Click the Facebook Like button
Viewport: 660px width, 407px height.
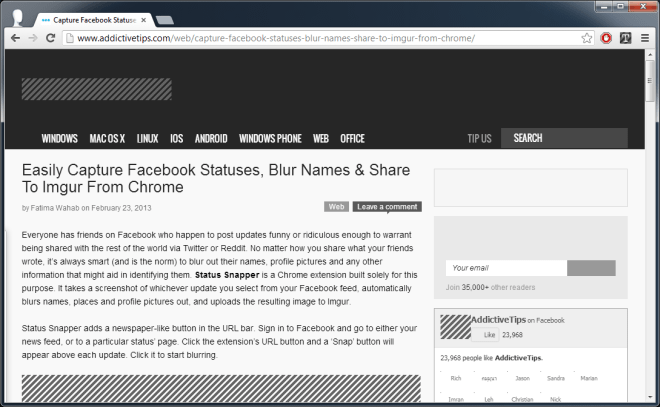pos(485,335)
